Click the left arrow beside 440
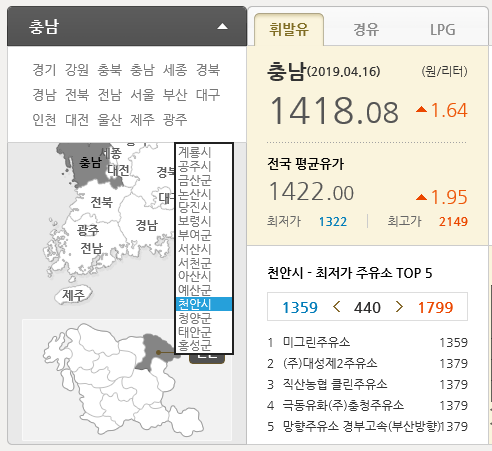 point(337,307)
